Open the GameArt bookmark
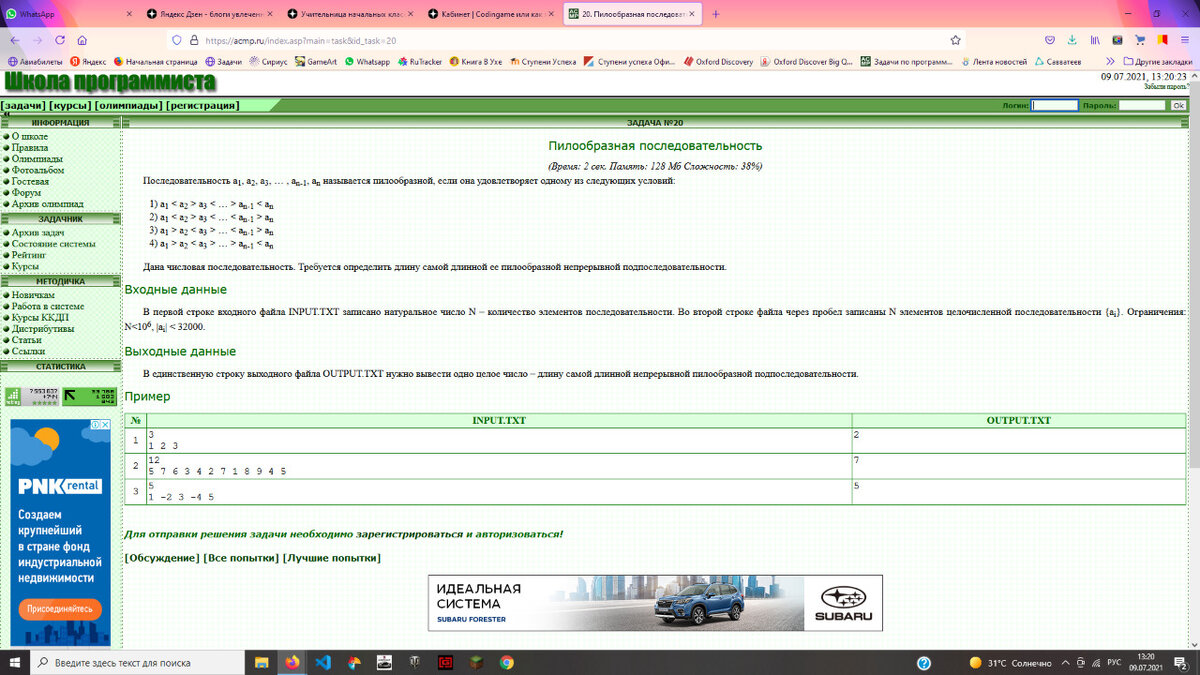This screenshot has width=1200, height=675. pyautogui.click(x=315, y=61)
